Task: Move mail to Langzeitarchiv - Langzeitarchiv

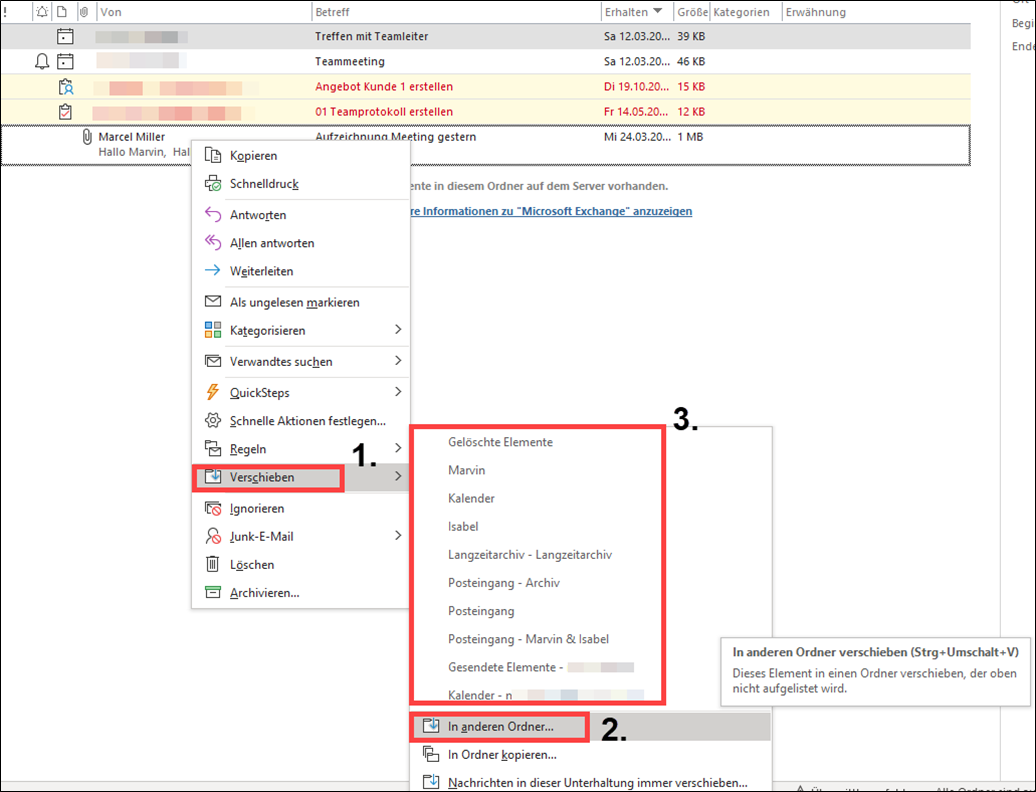Action: [530, 555]
